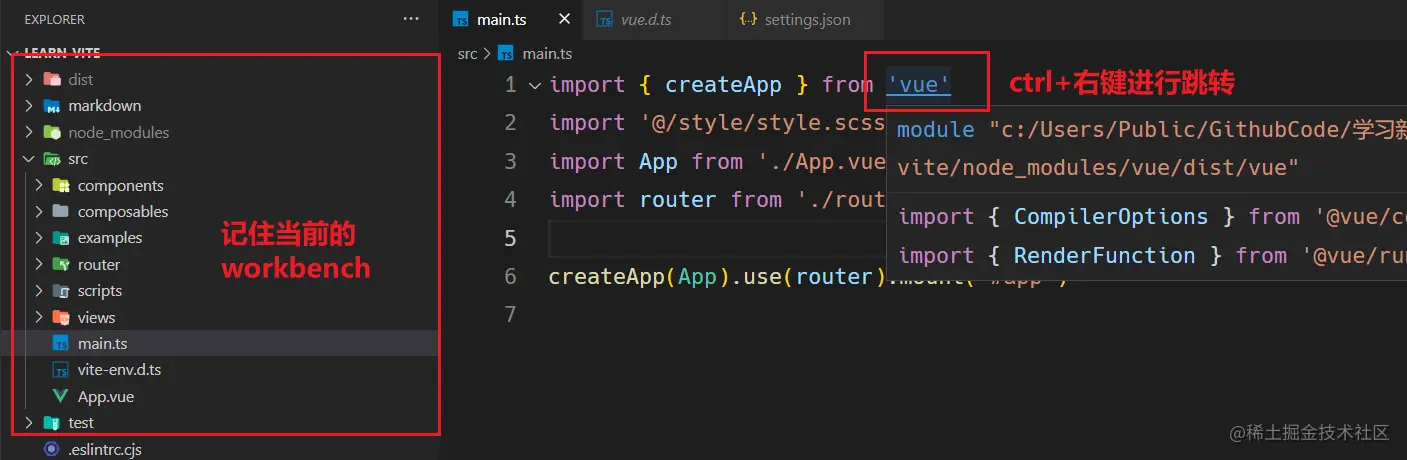This screenshot has height=460, width=1407.
Task: Click the components folder icon
Action: [x=61, y=186]
